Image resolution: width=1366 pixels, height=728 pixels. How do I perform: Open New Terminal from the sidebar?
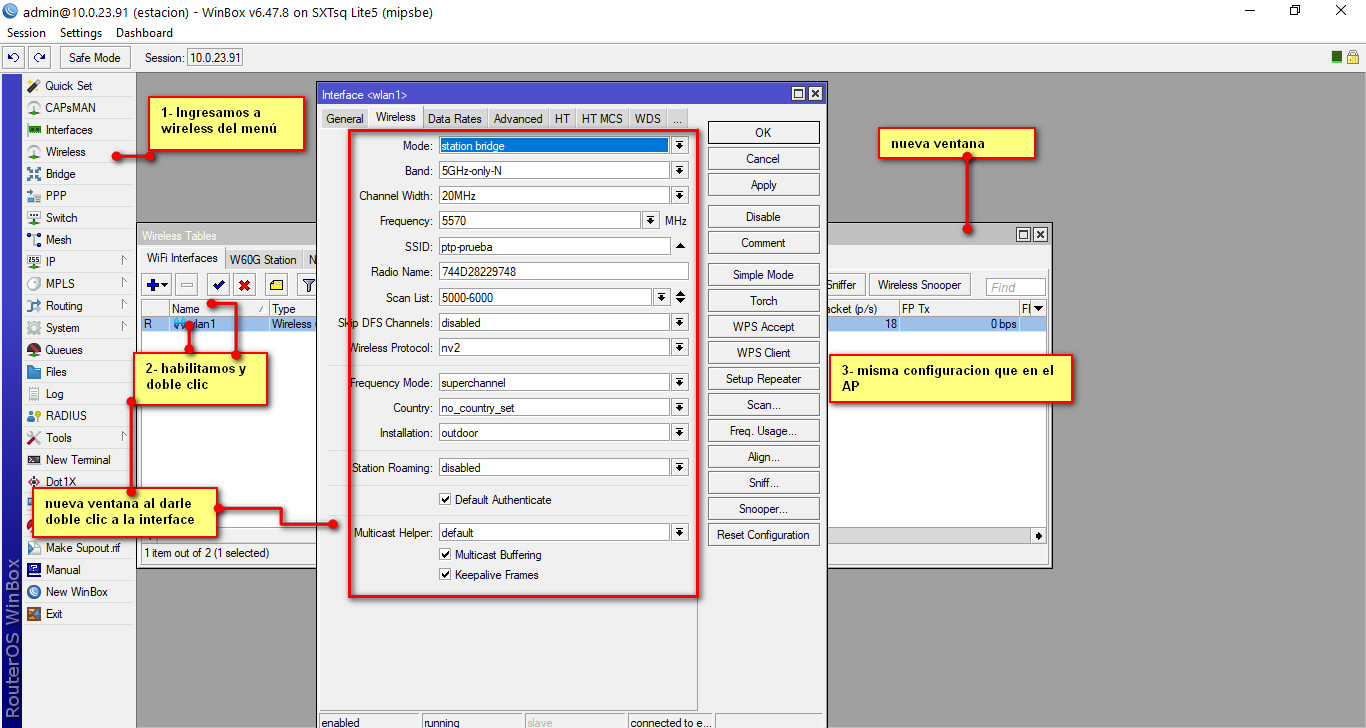78,460
